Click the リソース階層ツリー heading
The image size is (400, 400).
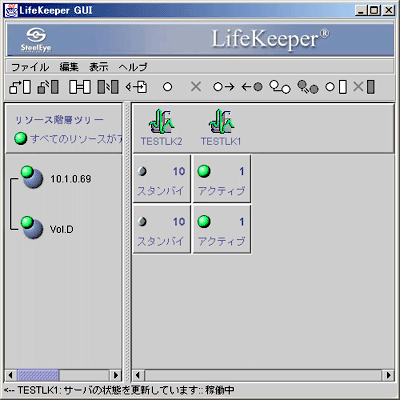[60, 120]
